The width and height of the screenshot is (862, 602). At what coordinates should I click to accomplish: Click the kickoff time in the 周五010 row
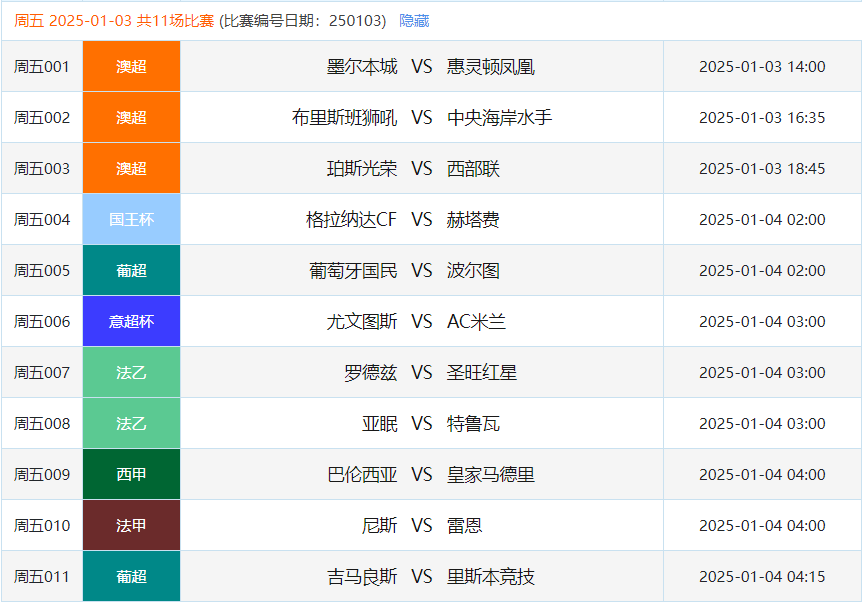[762, 526]
